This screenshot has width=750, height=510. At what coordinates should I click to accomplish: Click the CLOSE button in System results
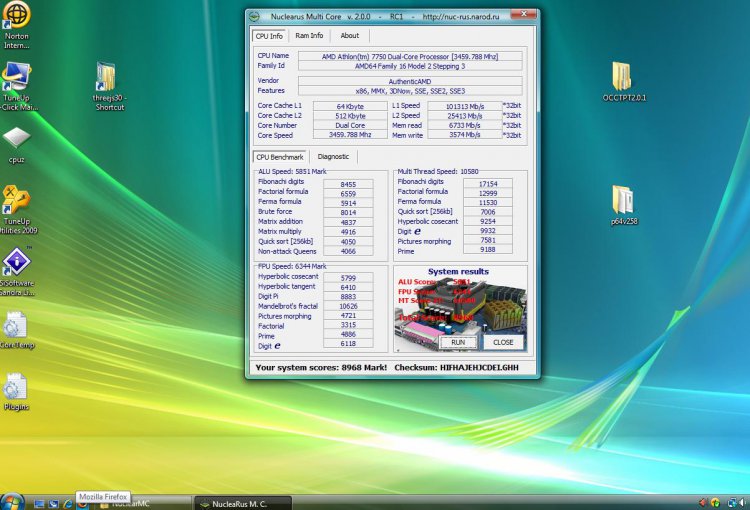pyautogui.click(x=503, y=342)
